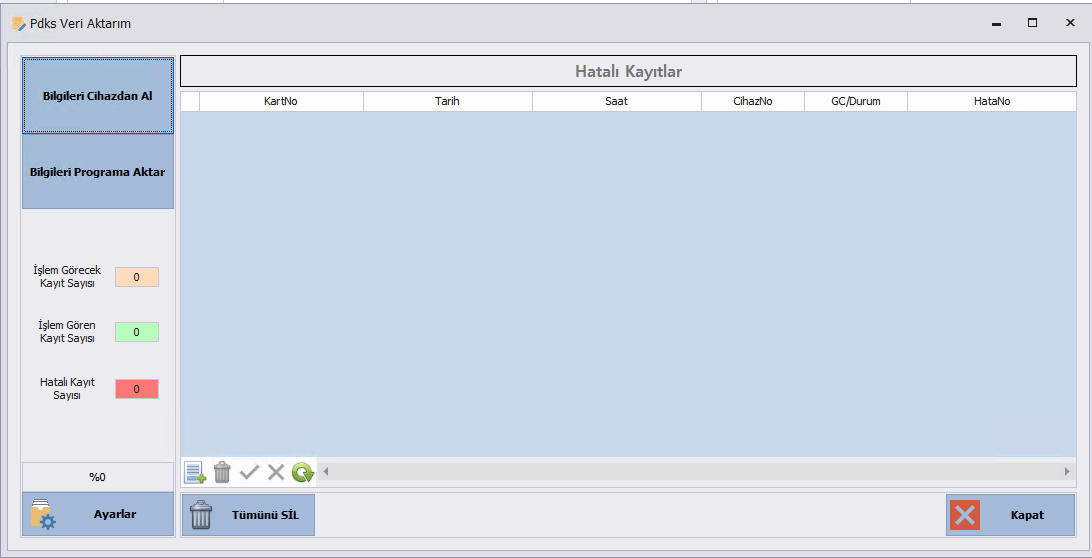Click the add new record icon

coord(194,472)
